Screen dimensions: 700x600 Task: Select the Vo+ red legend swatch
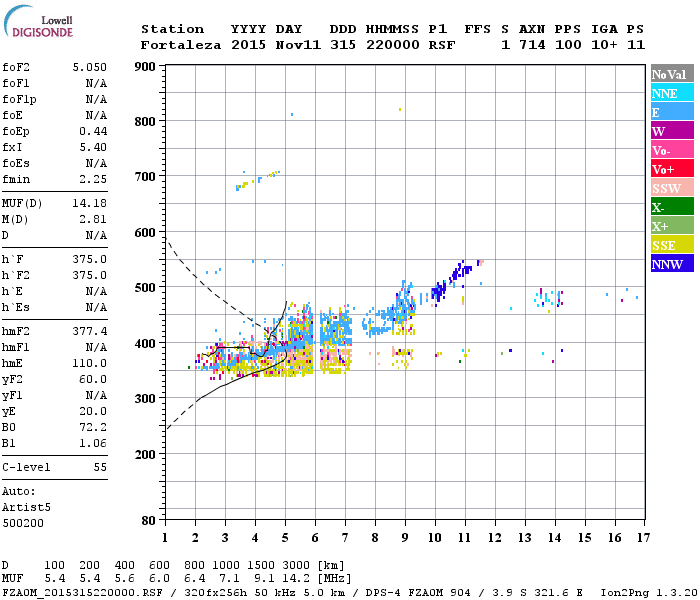(672, 169)
